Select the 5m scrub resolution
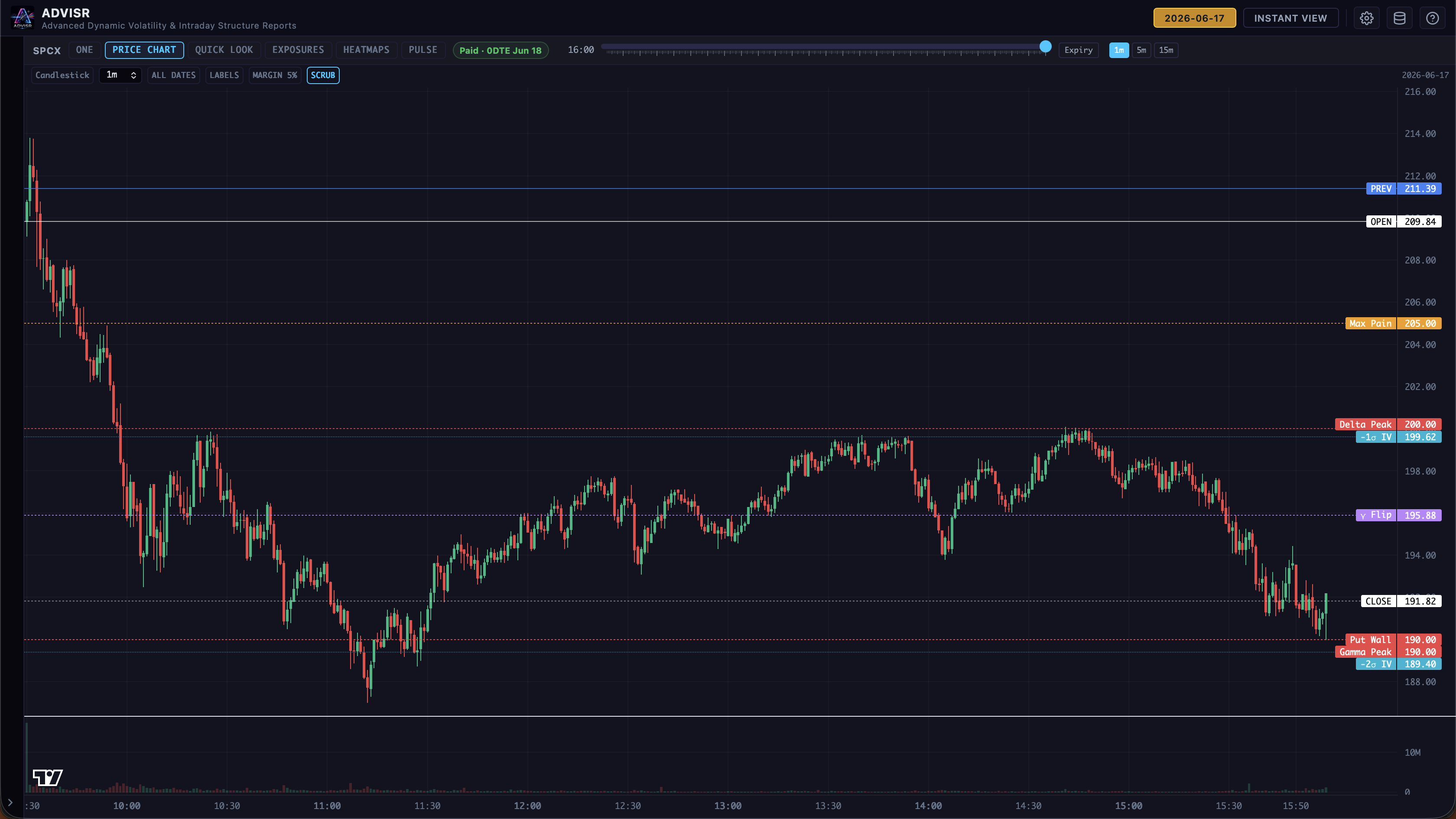Image resolution: width=1456 pixels, height=819 pixels. click(1141, 50)
